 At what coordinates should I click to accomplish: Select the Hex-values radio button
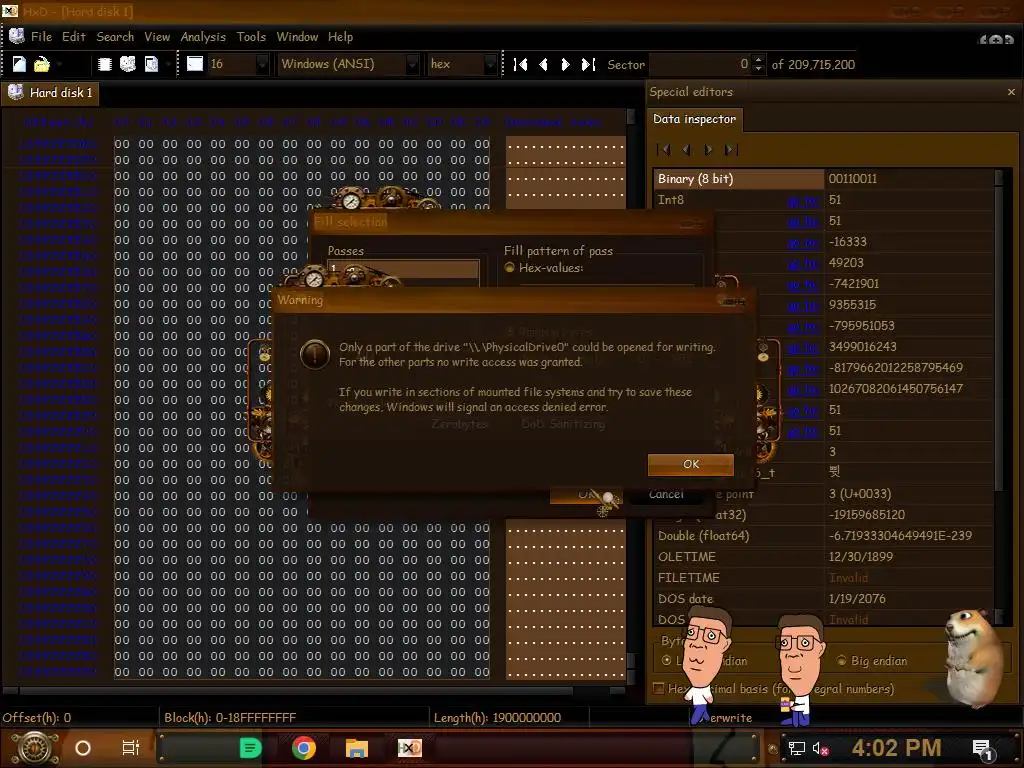[509, 268]
